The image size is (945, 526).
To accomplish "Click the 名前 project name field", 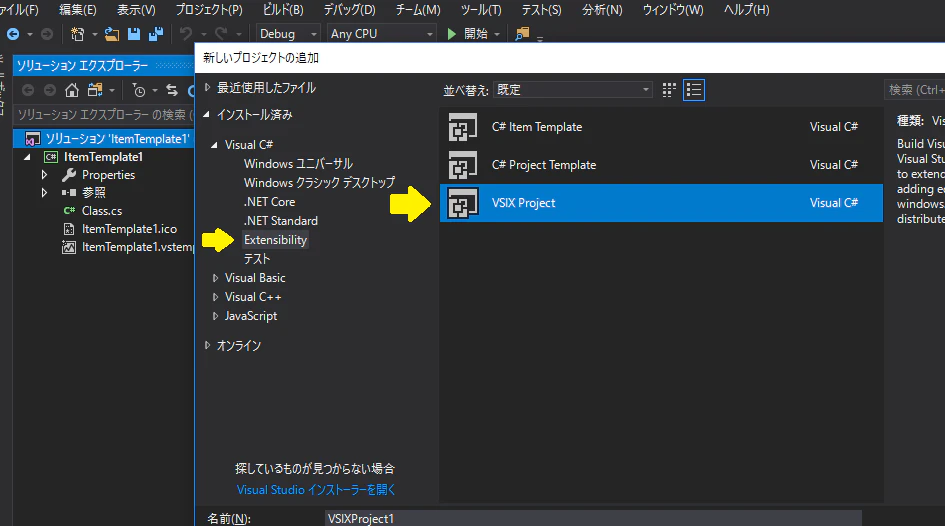I will [593, 518].
